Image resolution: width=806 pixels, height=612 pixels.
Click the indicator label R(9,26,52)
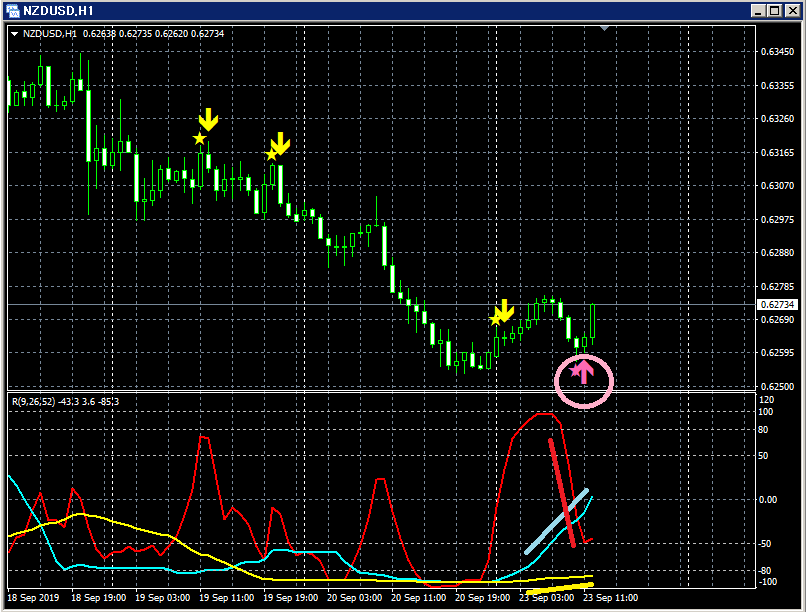[x=33, y=401]
